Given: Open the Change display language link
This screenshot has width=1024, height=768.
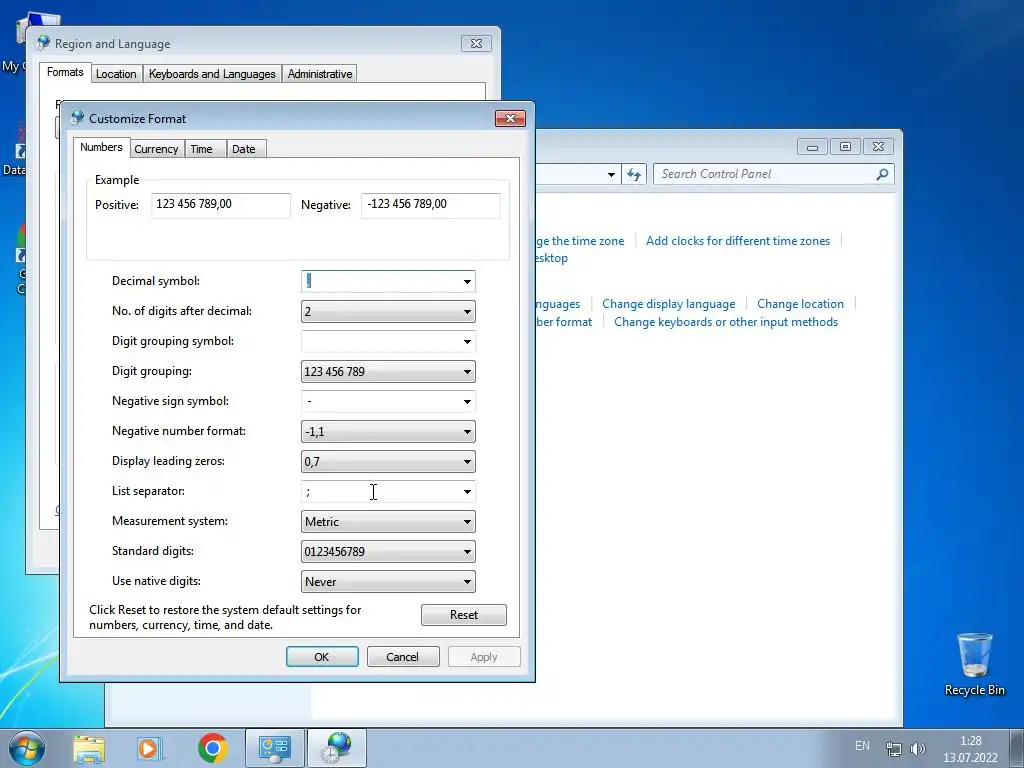Looking at the screenshot, I should pos(669,304).
